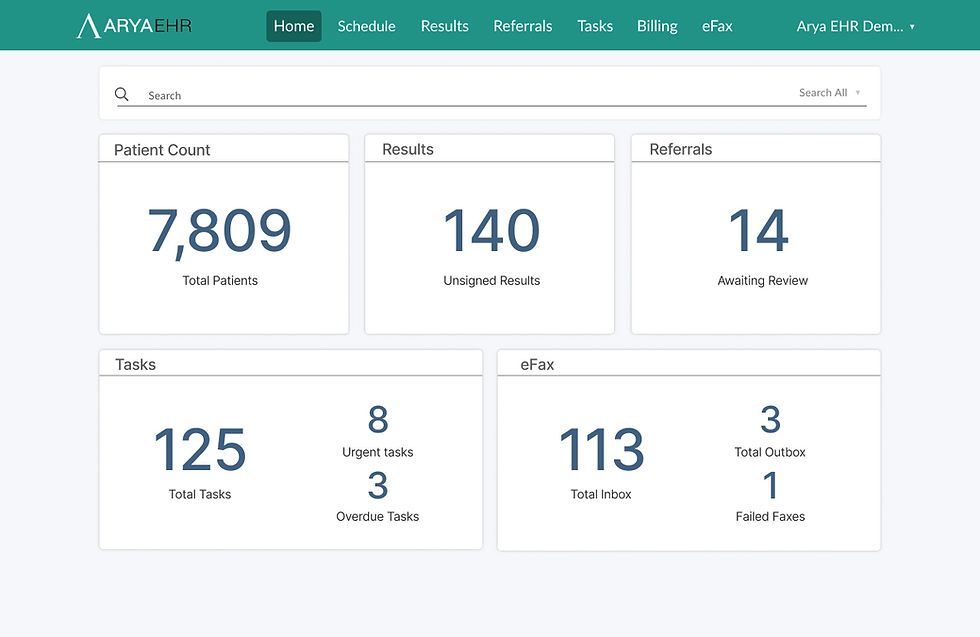Click the 140 unsigned results count

click(491, 231)
